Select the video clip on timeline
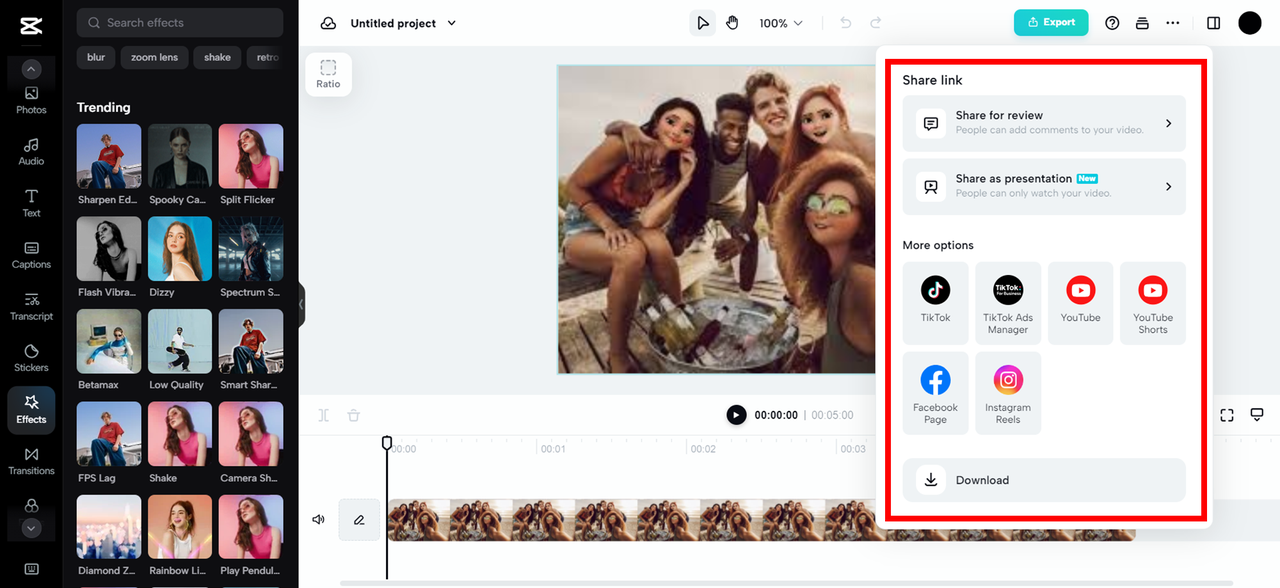Viewport: 1280px width, 588px height. (x=761, y=520)
